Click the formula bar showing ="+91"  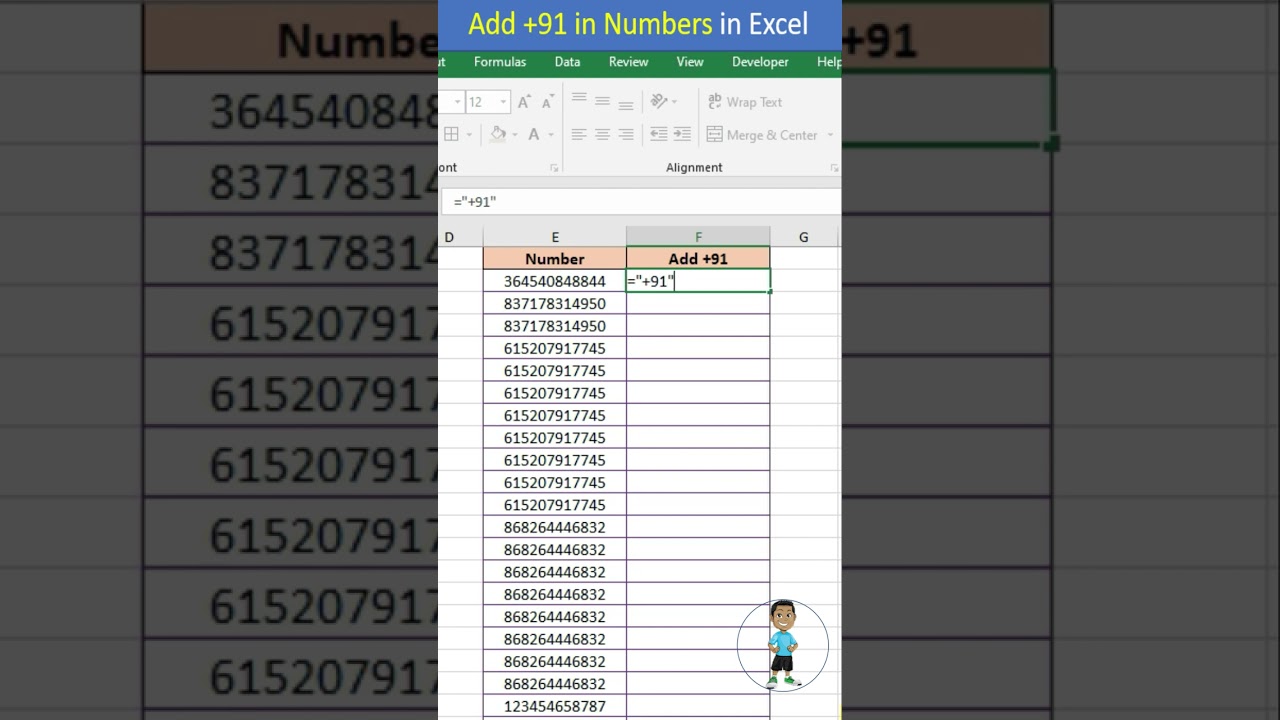(x=640, y=202)
